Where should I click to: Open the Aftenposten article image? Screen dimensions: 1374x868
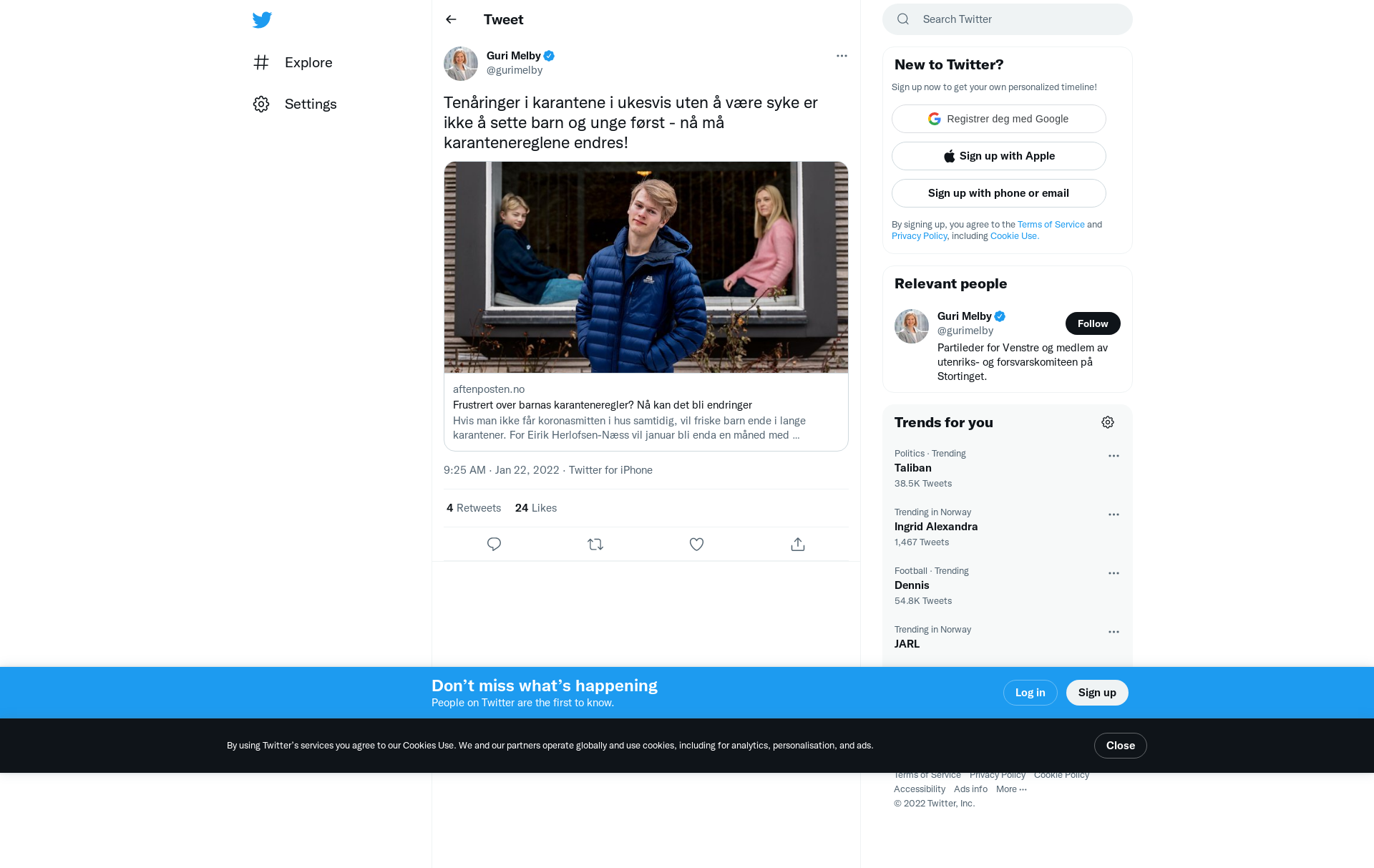click(x=646, y=267)
